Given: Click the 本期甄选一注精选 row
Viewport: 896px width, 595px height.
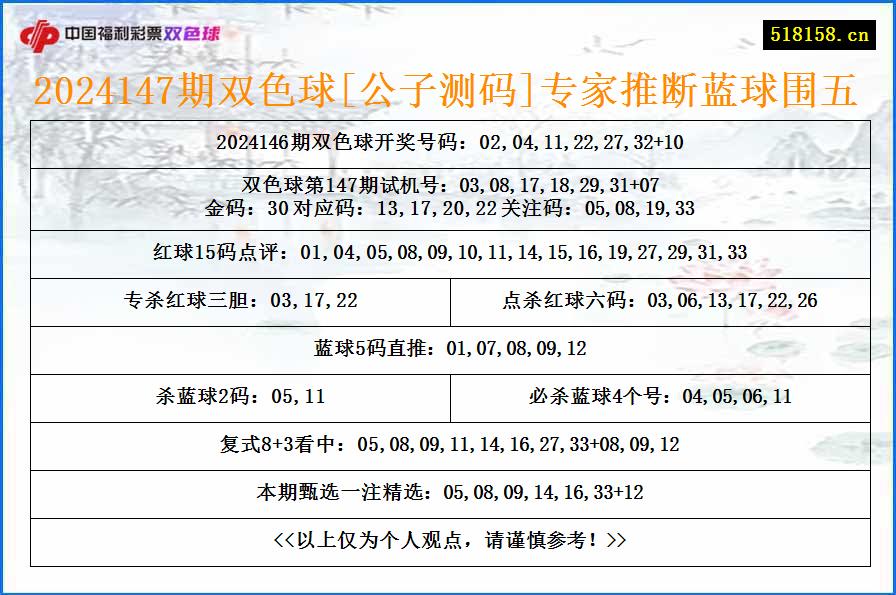Looking at the screenshot, I should (448, 491).
